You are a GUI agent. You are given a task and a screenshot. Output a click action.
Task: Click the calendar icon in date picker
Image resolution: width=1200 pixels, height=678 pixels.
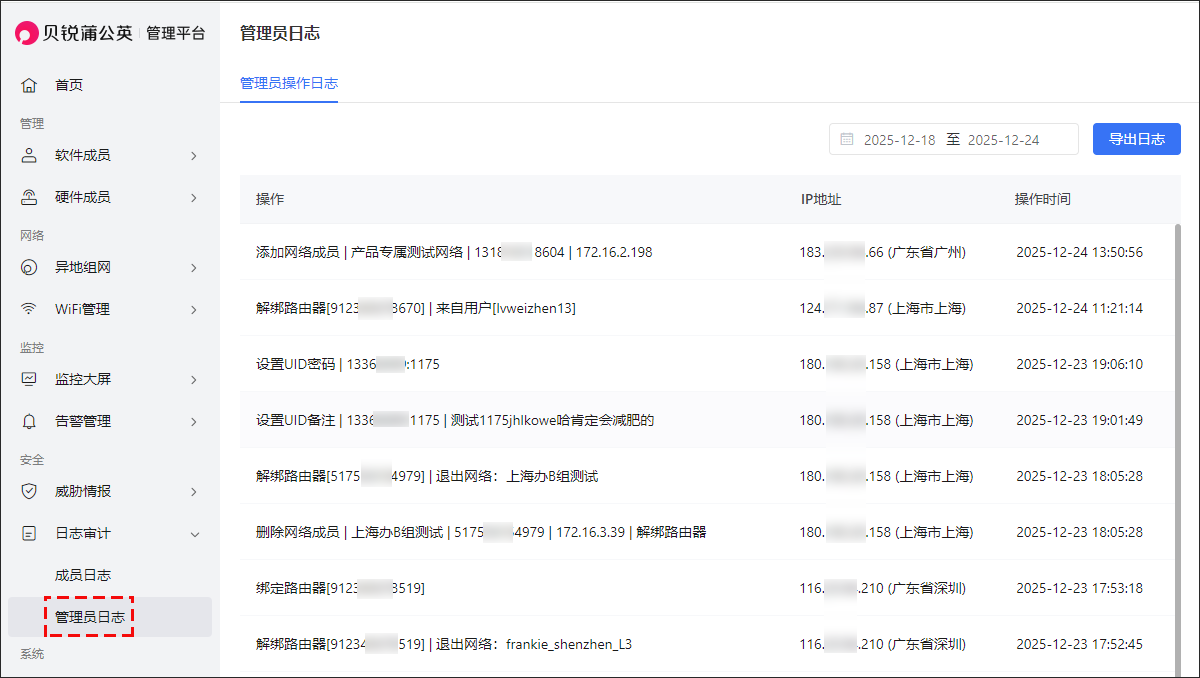coord(847,140)
